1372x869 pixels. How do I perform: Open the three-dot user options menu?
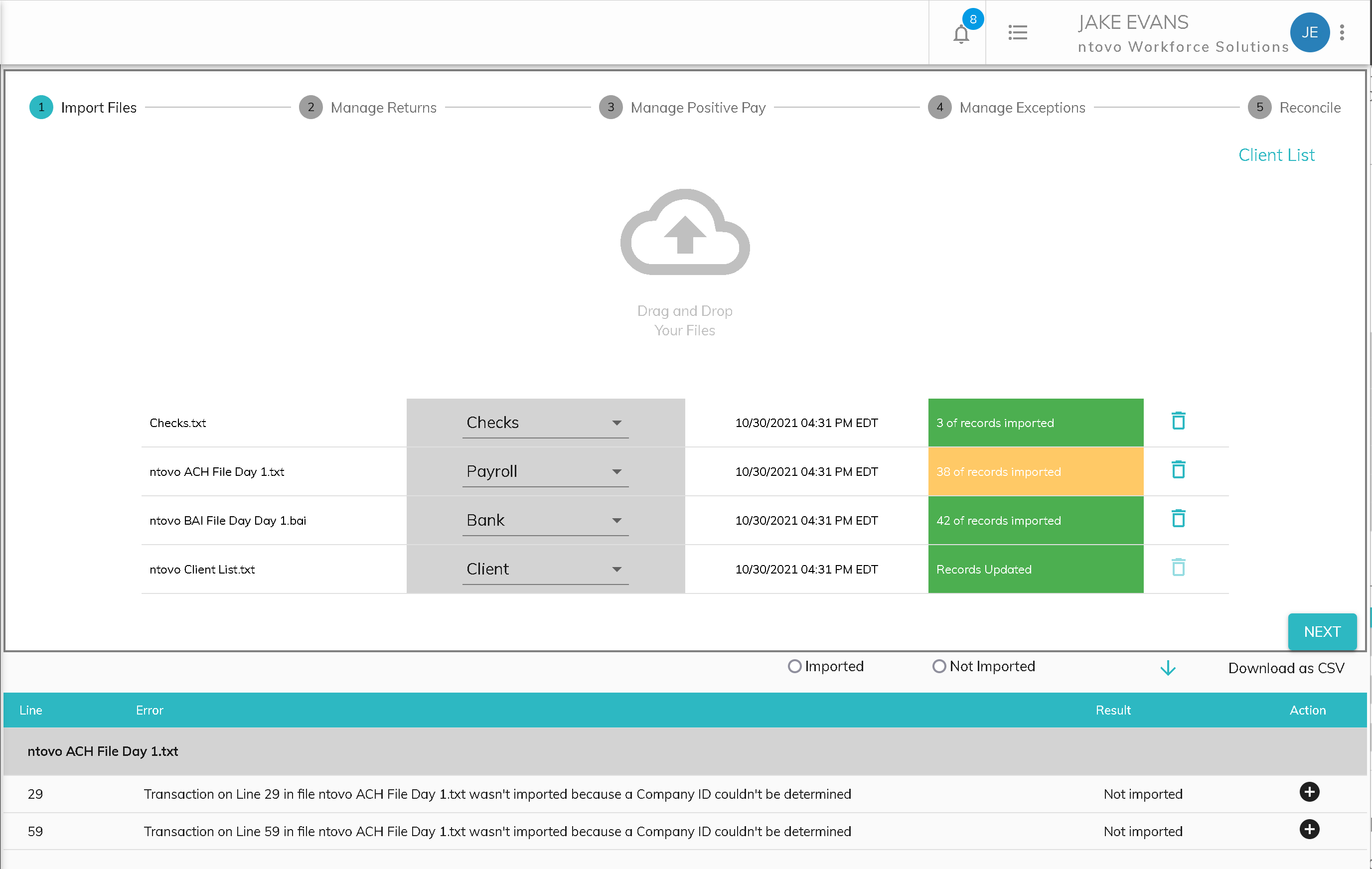1342,32
